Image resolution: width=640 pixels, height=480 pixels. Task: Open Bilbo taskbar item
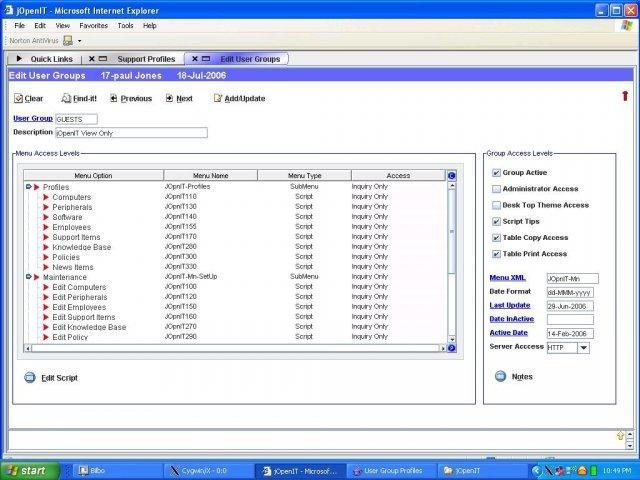pos(116,471)
